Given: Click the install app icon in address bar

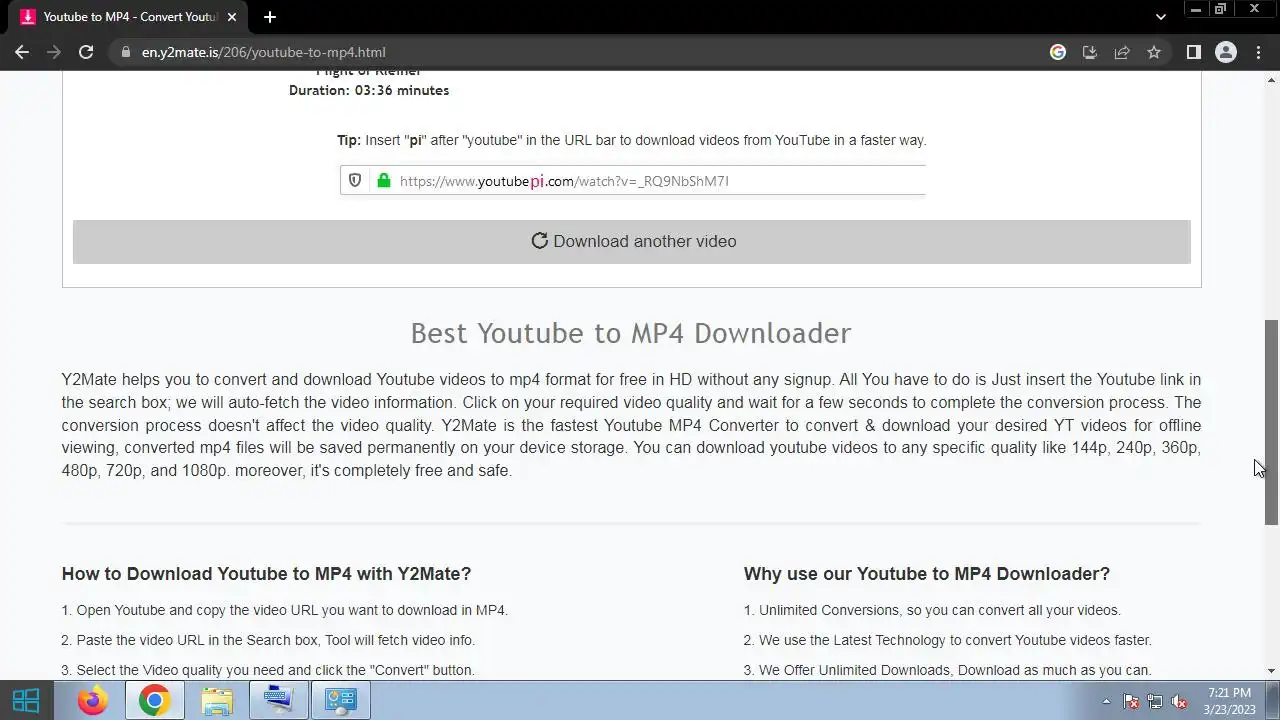Looking at the screenshot, I should pos(1090,52).
